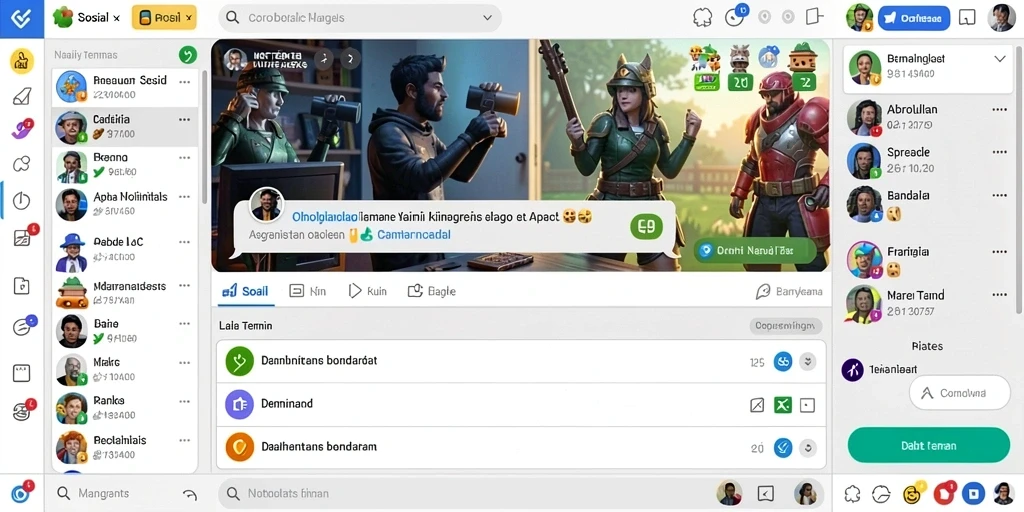Click the notification clock icon with blue badge

tap(735, 17)
